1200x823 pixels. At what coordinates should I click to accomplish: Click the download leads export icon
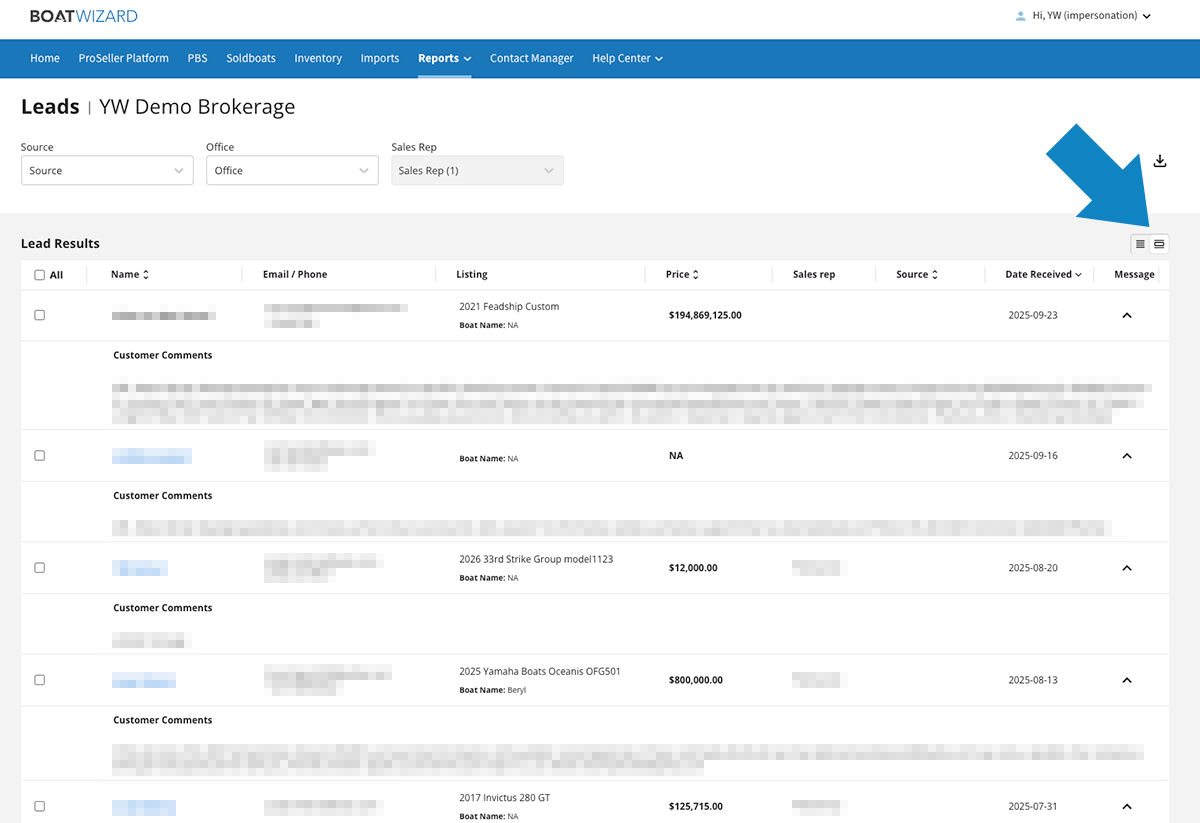[x=1160, y=161]
